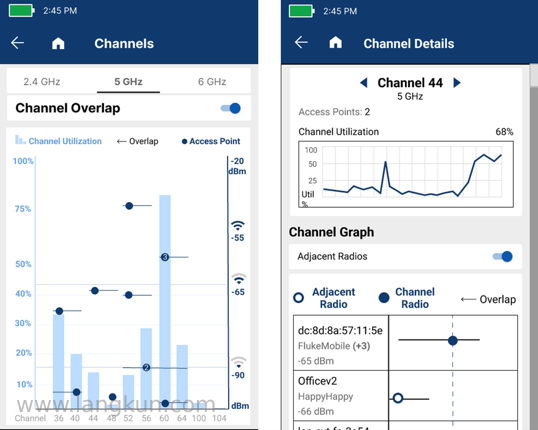Image resolution: width=538 pixels, height=430 pixels.
Task: Go back from Channel Details screen
Action: point(301,42)
